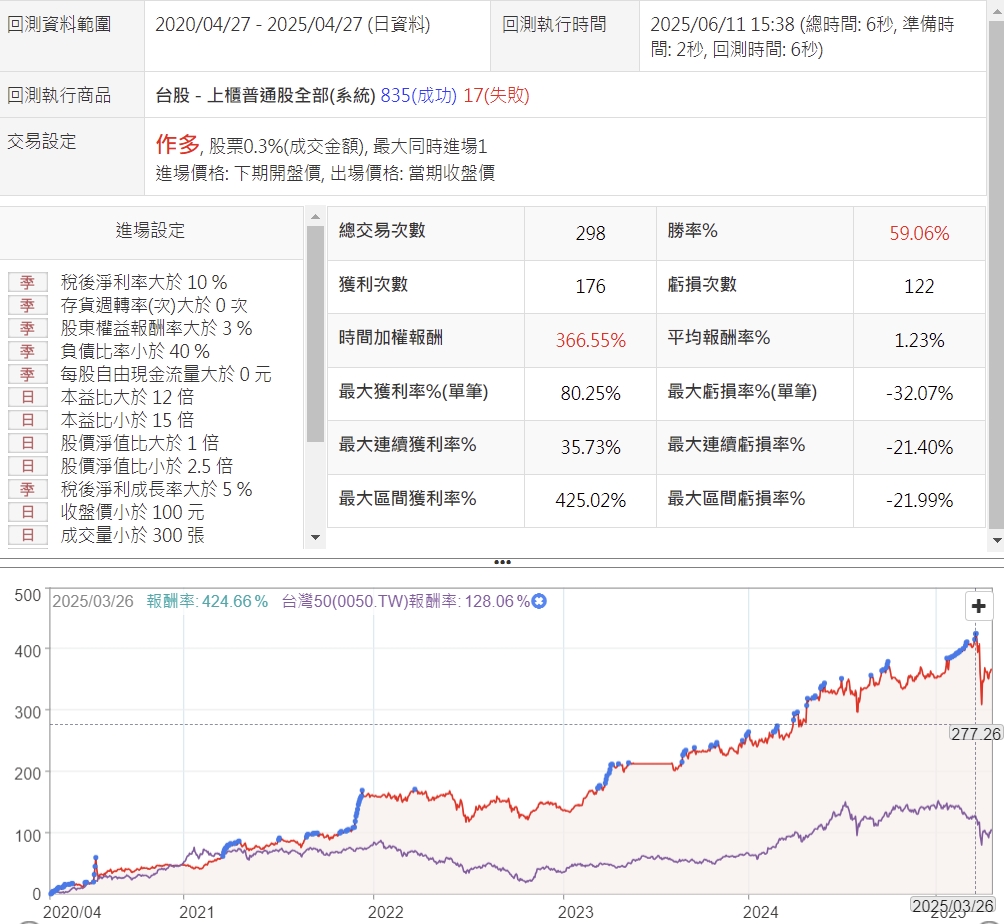
Task: Select the 進場設定 panel header
Action: click(150, 231)
